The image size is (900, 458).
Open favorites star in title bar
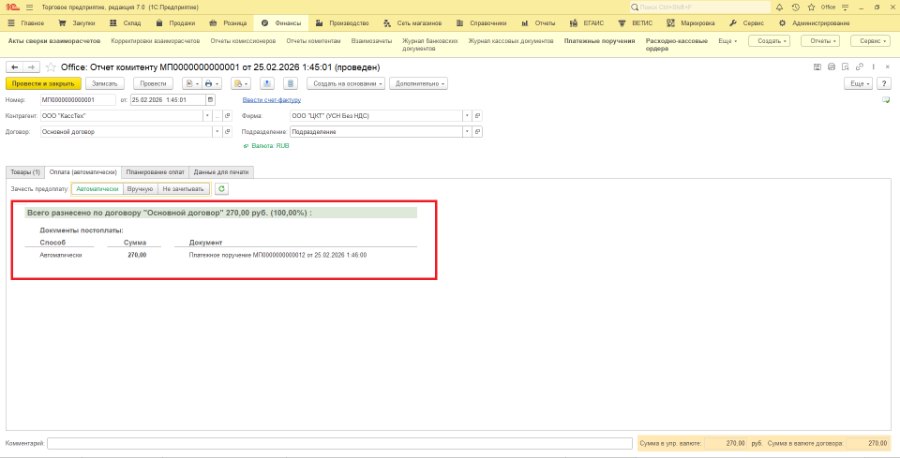click(811, 7)
